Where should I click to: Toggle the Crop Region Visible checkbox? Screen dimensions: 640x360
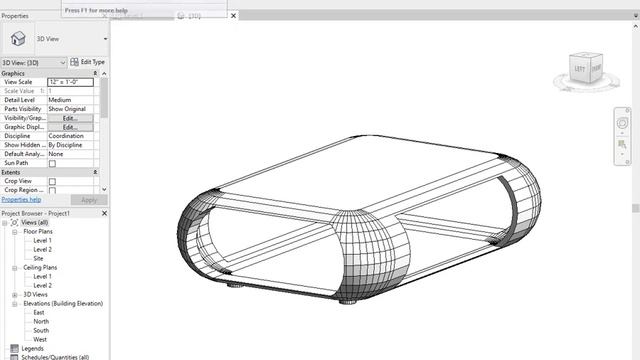[x=52, y=190]
